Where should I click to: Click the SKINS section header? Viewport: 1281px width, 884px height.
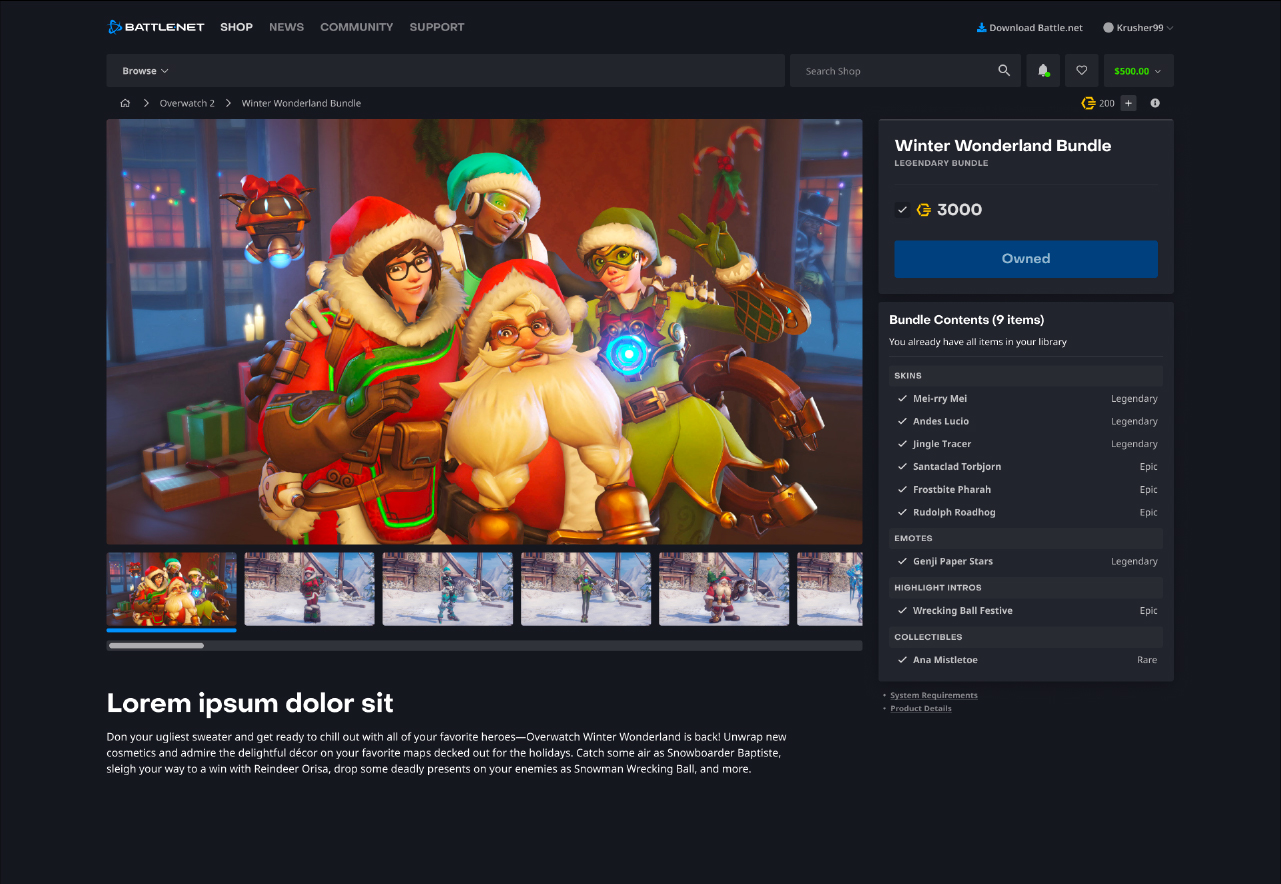point(1026,376)
